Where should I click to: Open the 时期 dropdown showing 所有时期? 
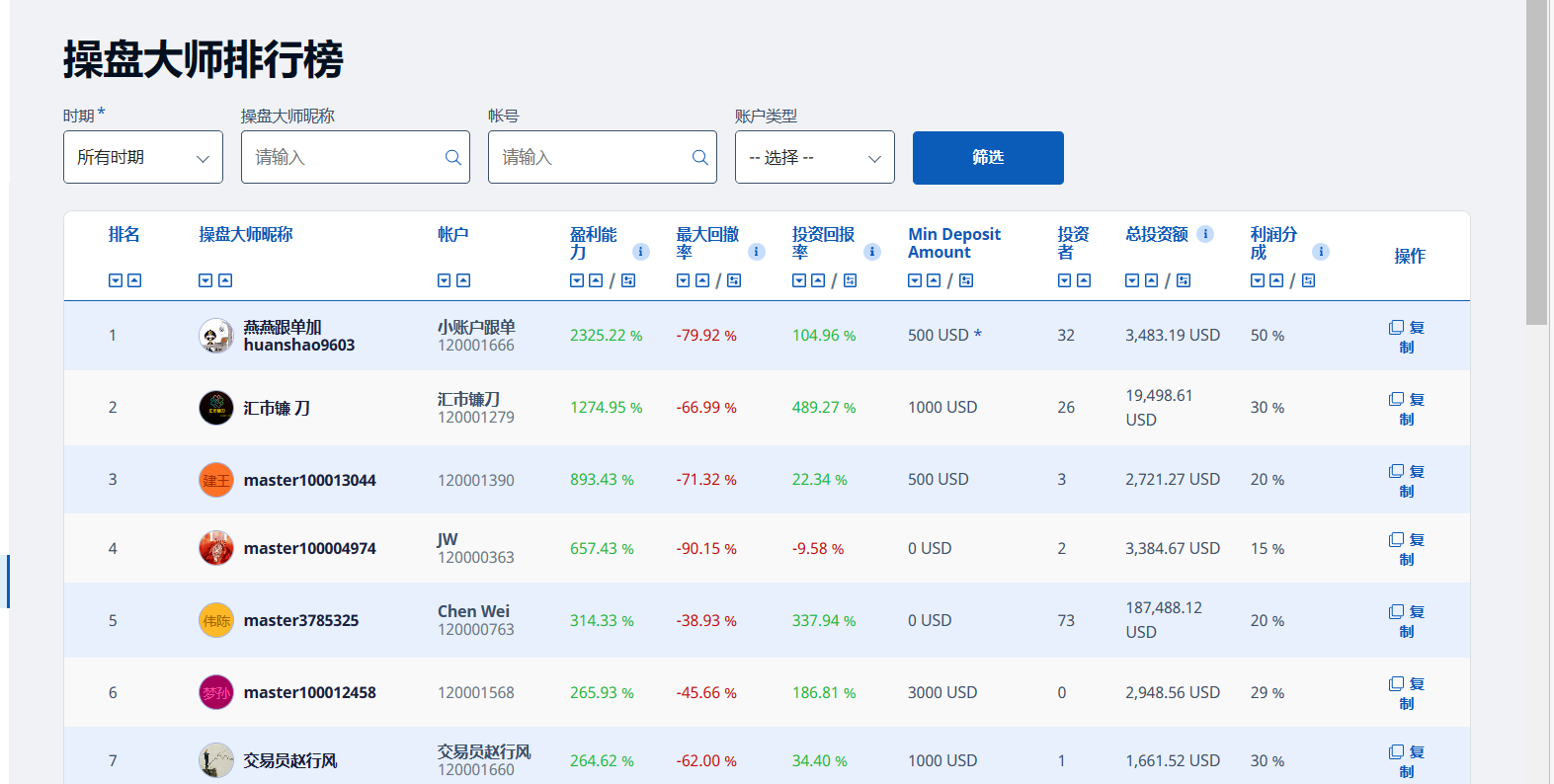[x=143, y=157]
